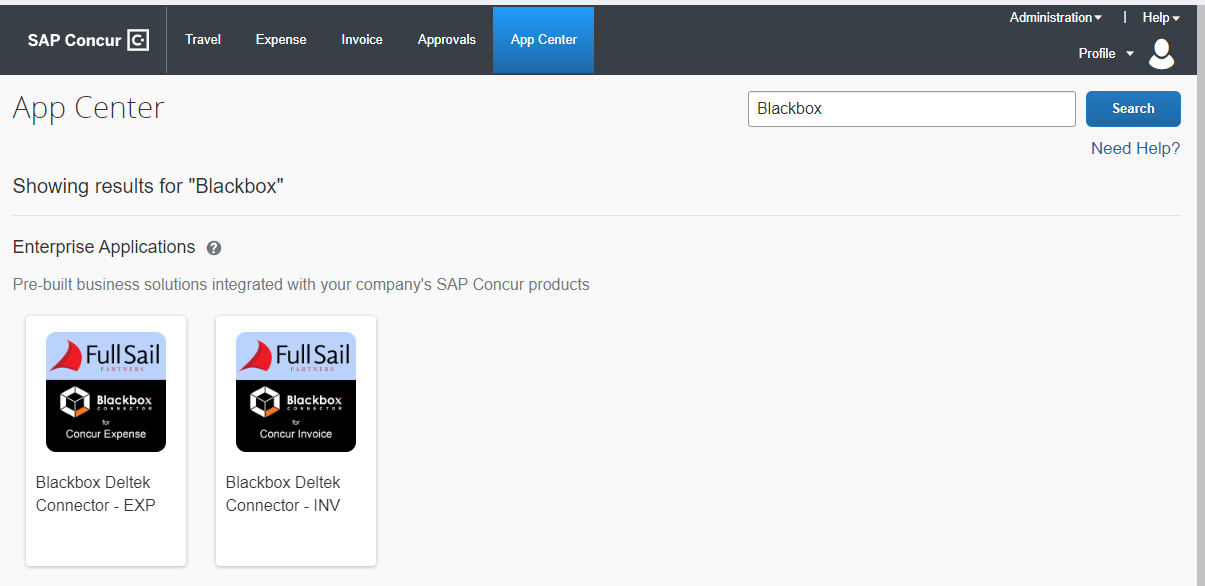This screenshot has width=1205, height=586.
Task: Click the 'Showing results for "Blackbox"' text
Action: click(x=148, y=186)
